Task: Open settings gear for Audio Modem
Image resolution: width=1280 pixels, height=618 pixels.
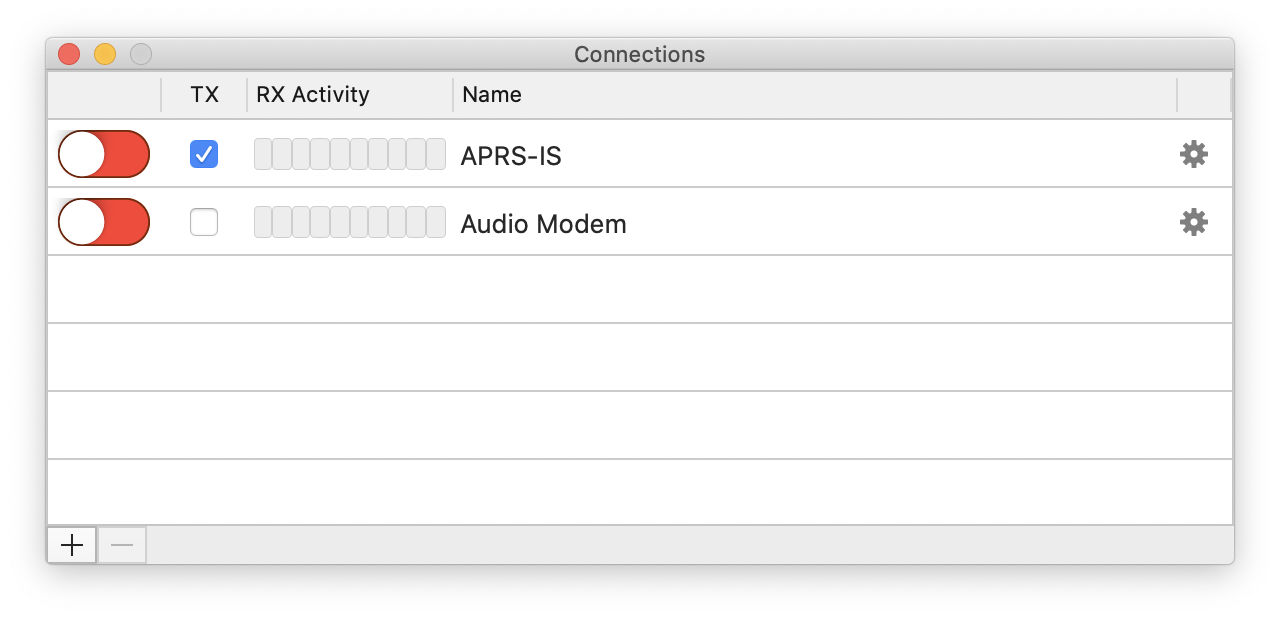Action: [1194, 222]
